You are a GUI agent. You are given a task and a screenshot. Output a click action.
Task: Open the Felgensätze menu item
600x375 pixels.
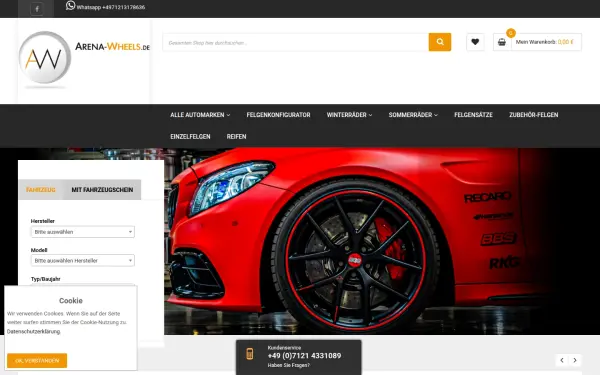point(473,115)
